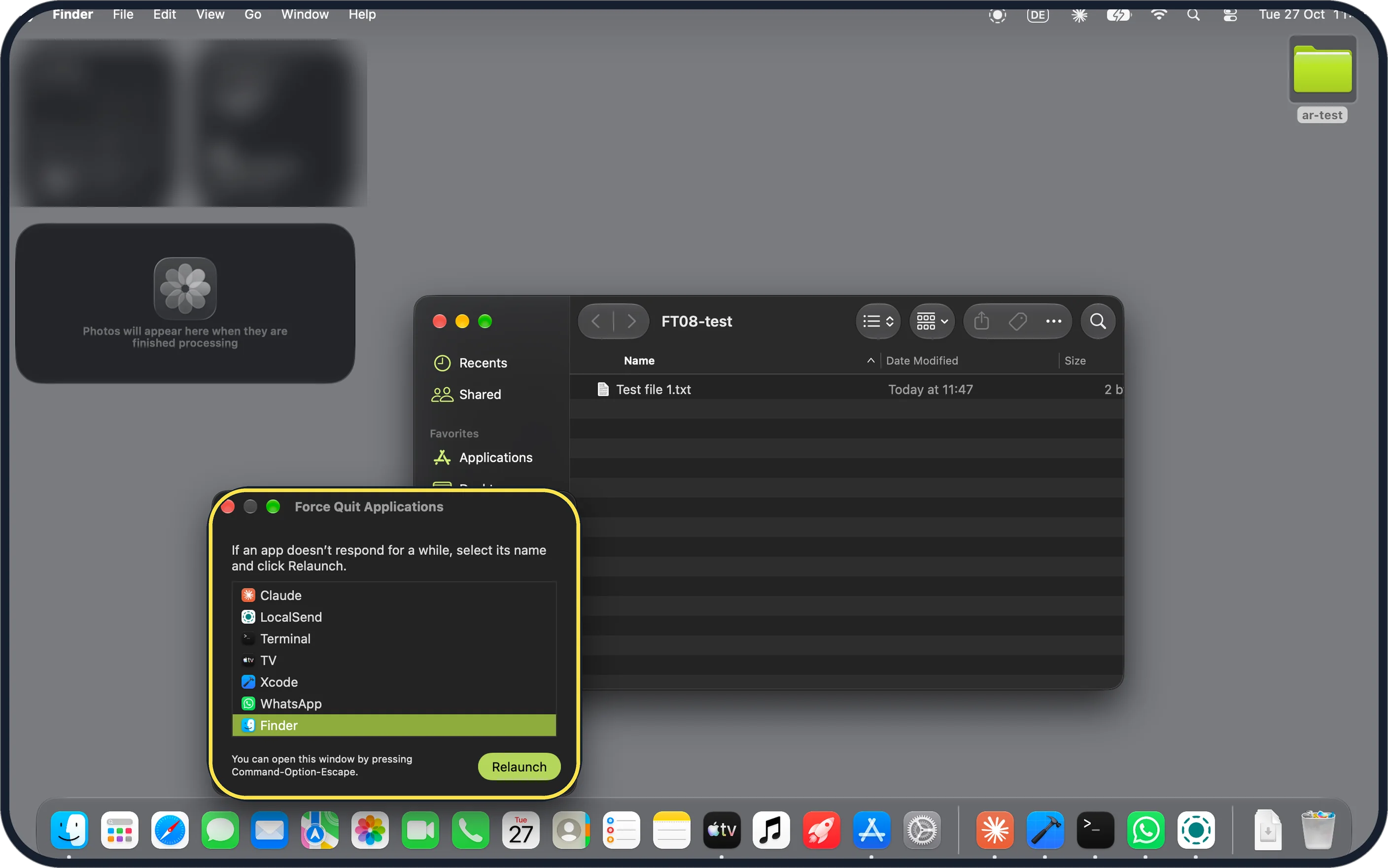Open the Go menu
The image size is (1388, 868).
pyautogui.click(x=253, y=14)
